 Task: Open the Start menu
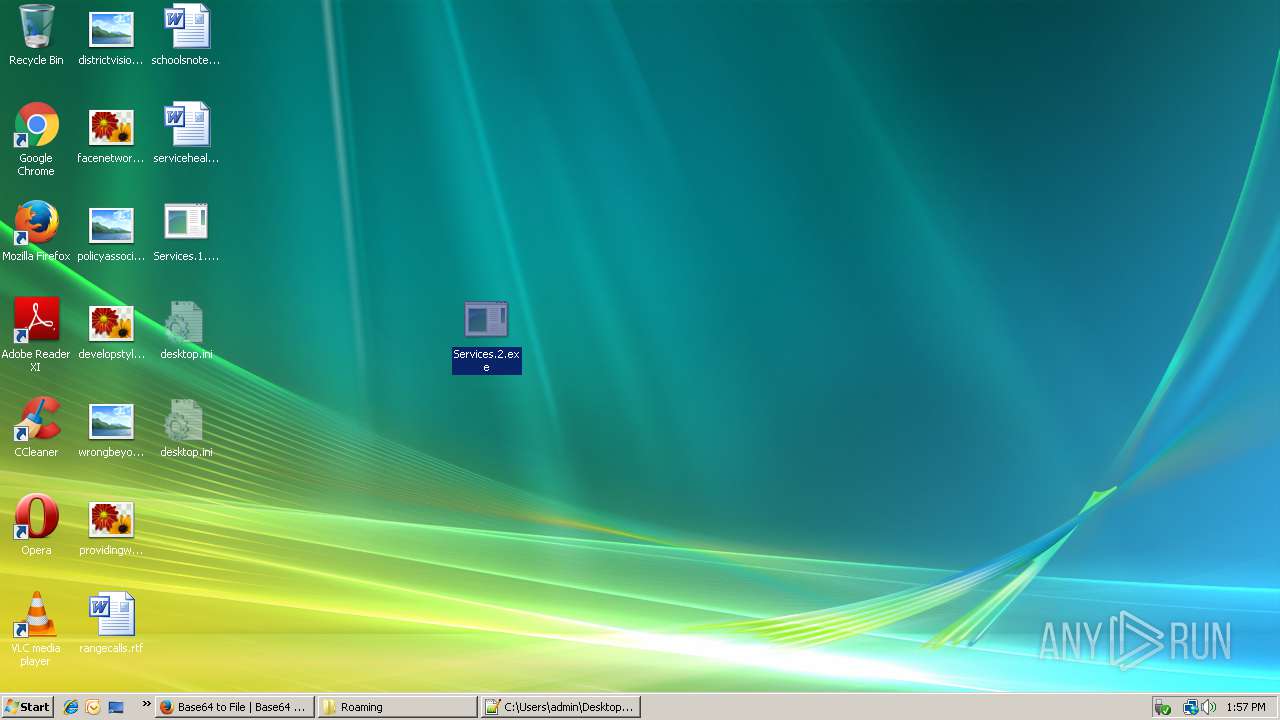(x=27, y=707)
